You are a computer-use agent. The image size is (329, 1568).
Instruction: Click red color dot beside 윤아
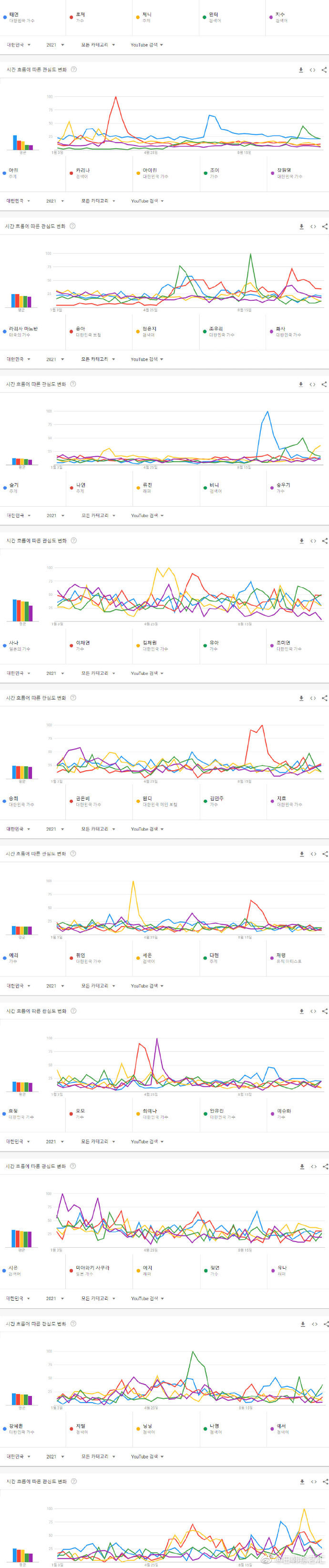[x=72, y=331]
